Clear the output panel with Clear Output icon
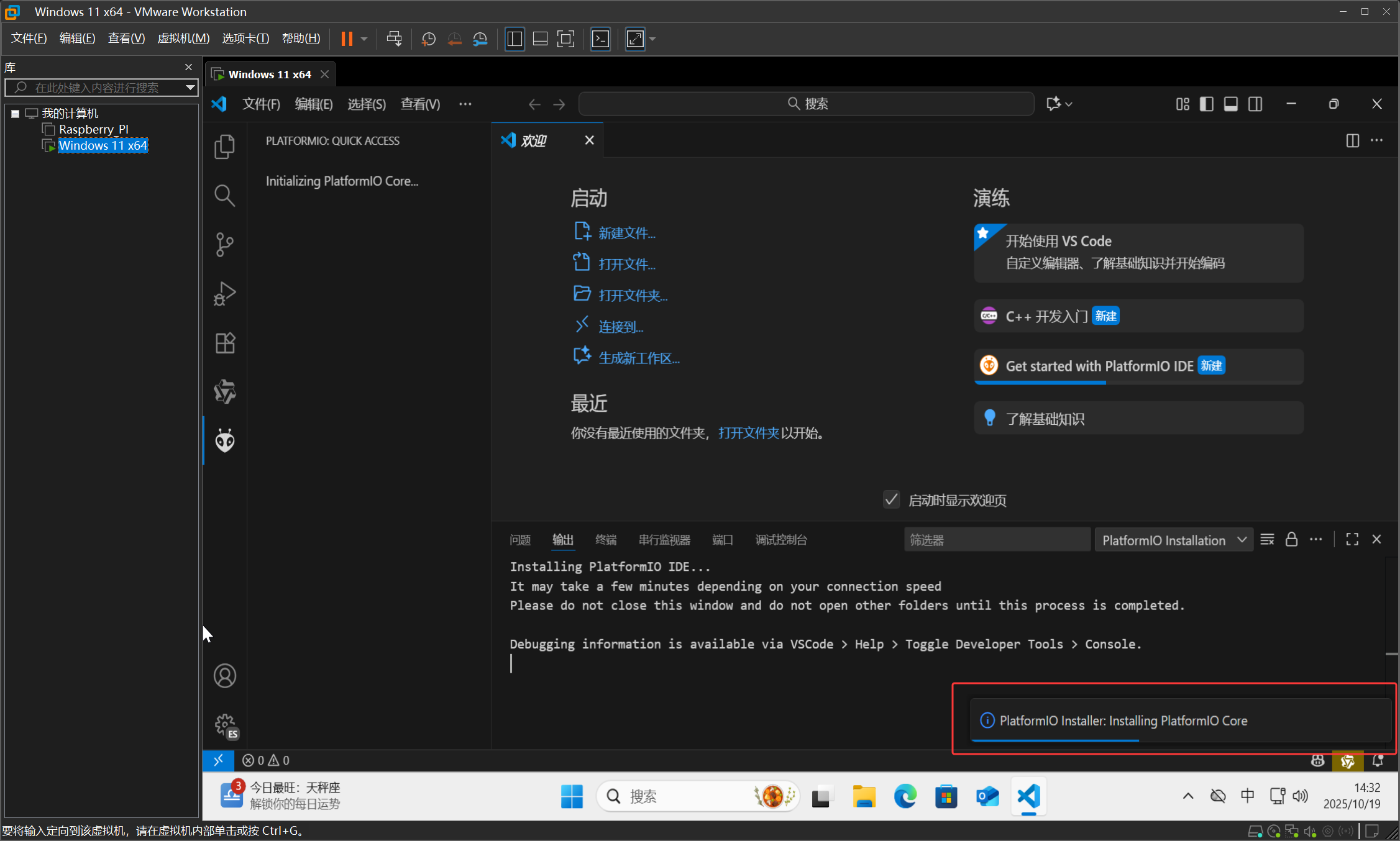Screen dimensions: 1400x841 coord(1267,539)
